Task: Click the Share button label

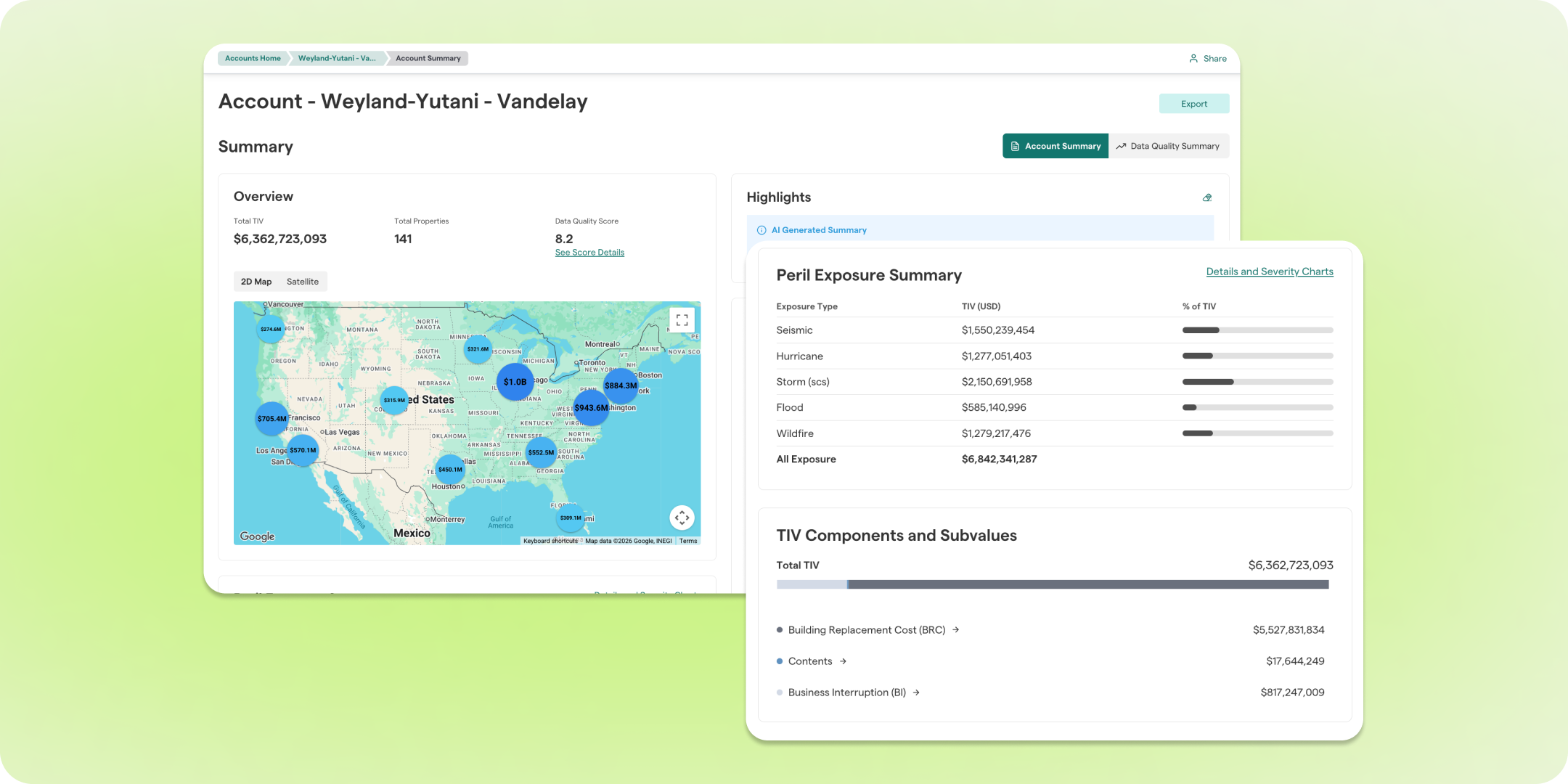Action: 1215,59
